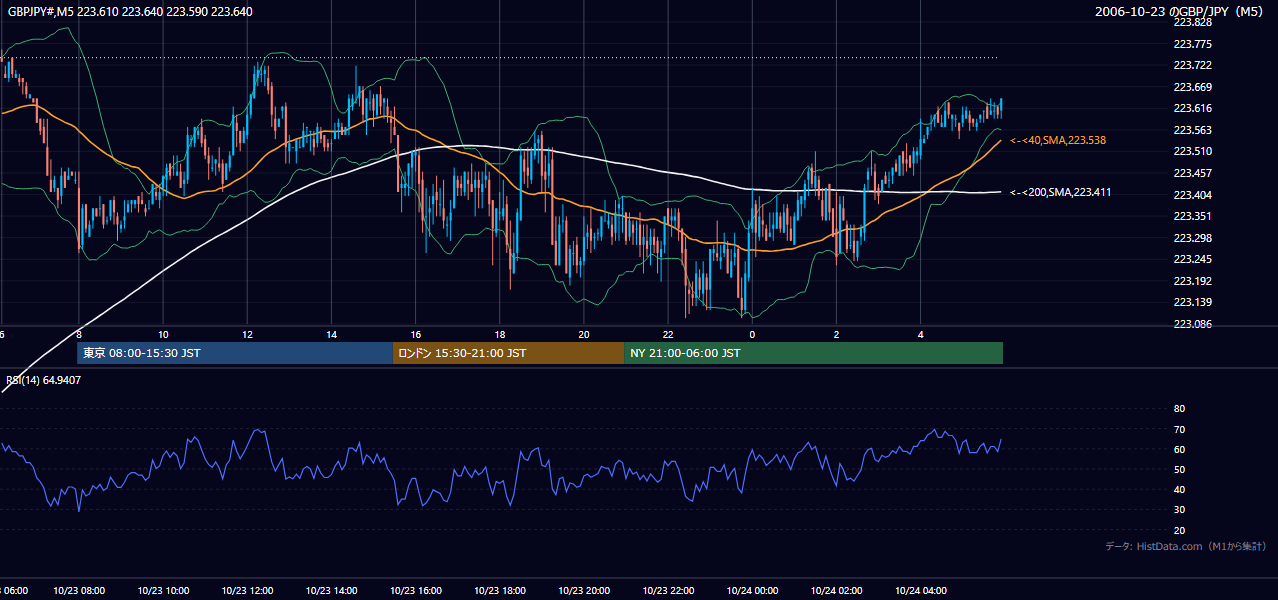Viewport: 1278px width, 600px height.
Task: Click the 10/23 16:00 date label
Action: coord(416,590)
